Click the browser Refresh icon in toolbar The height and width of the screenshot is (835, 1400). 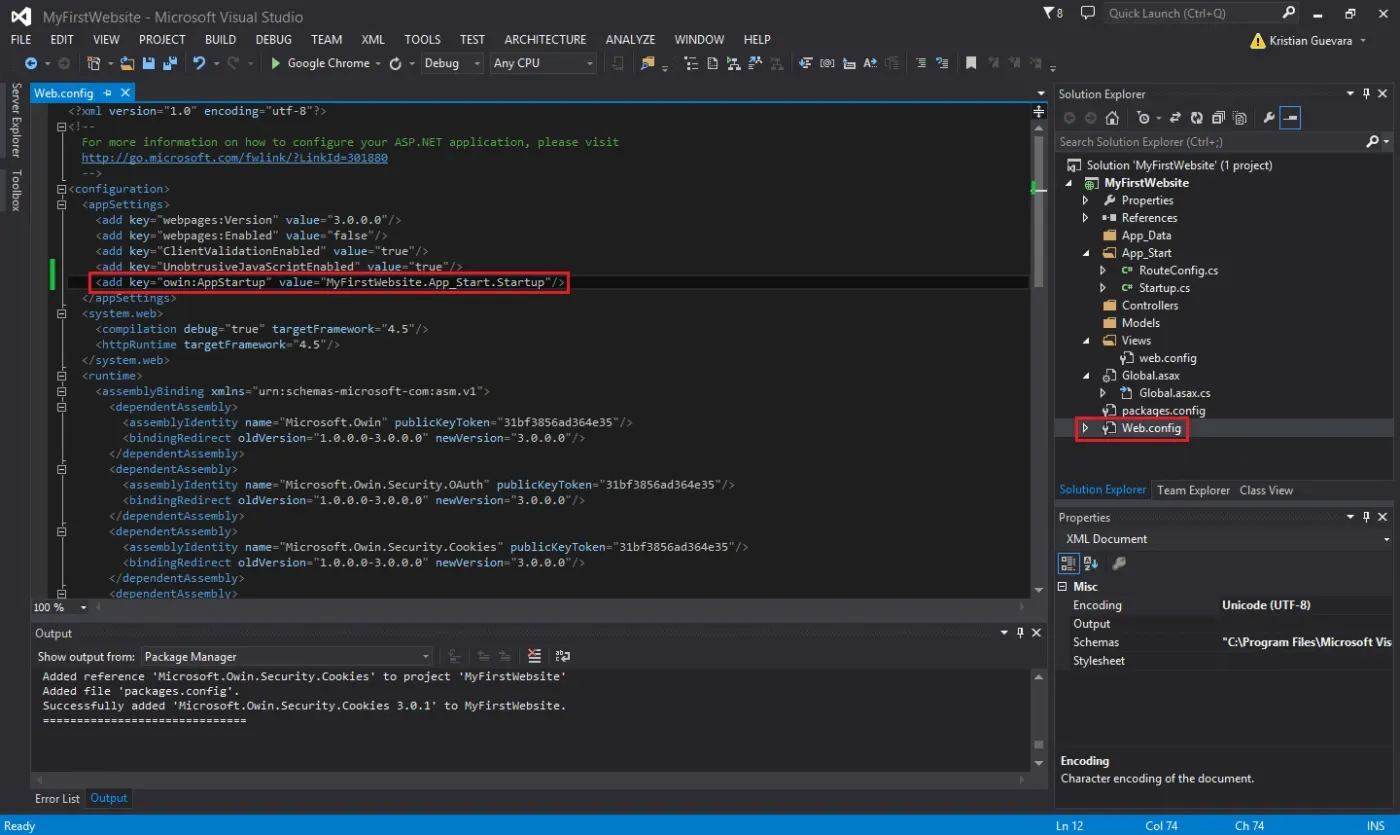(x=395, y=63)
